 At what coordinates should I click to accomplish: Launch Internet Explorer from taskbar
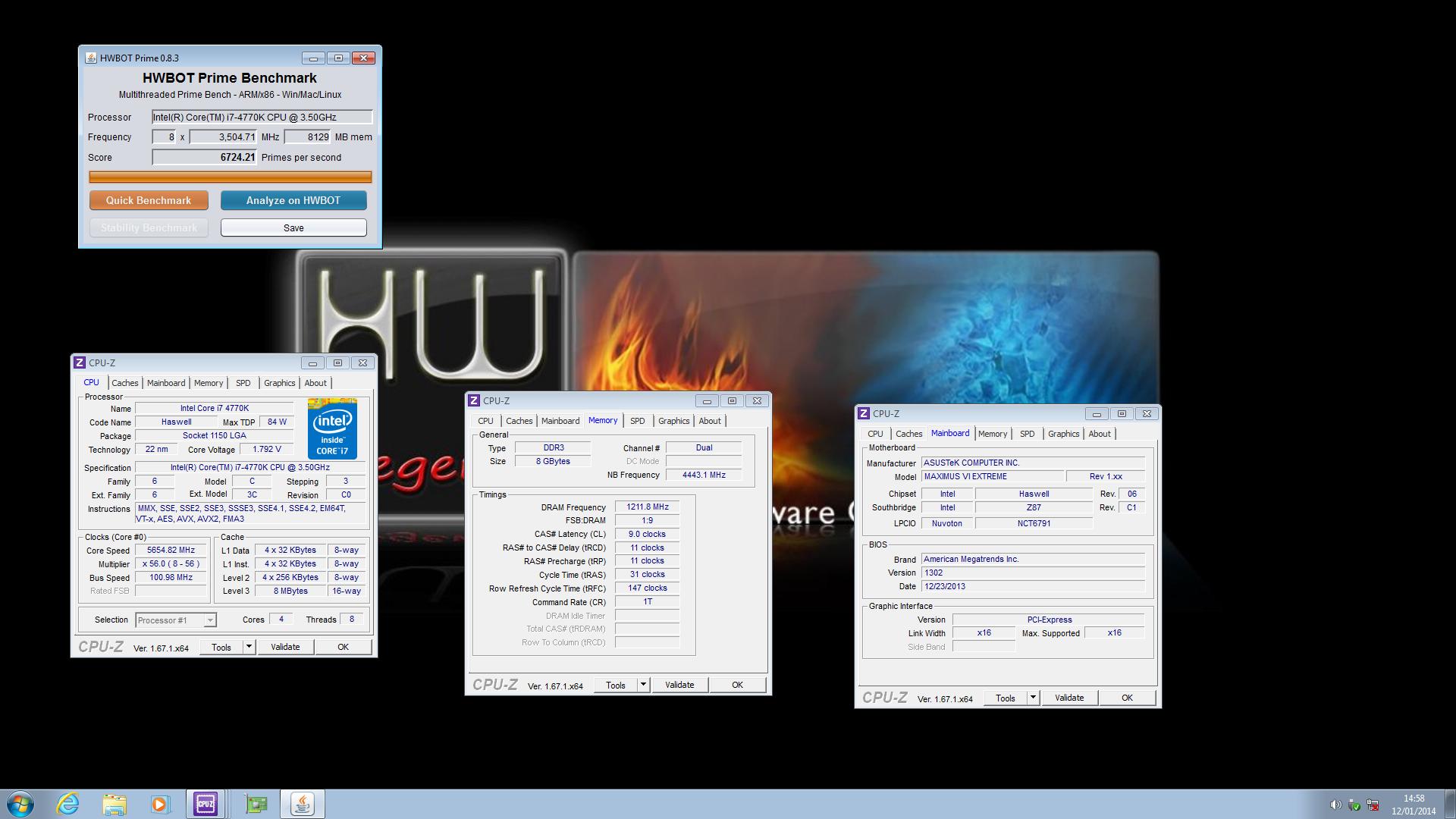coord(68,804)
